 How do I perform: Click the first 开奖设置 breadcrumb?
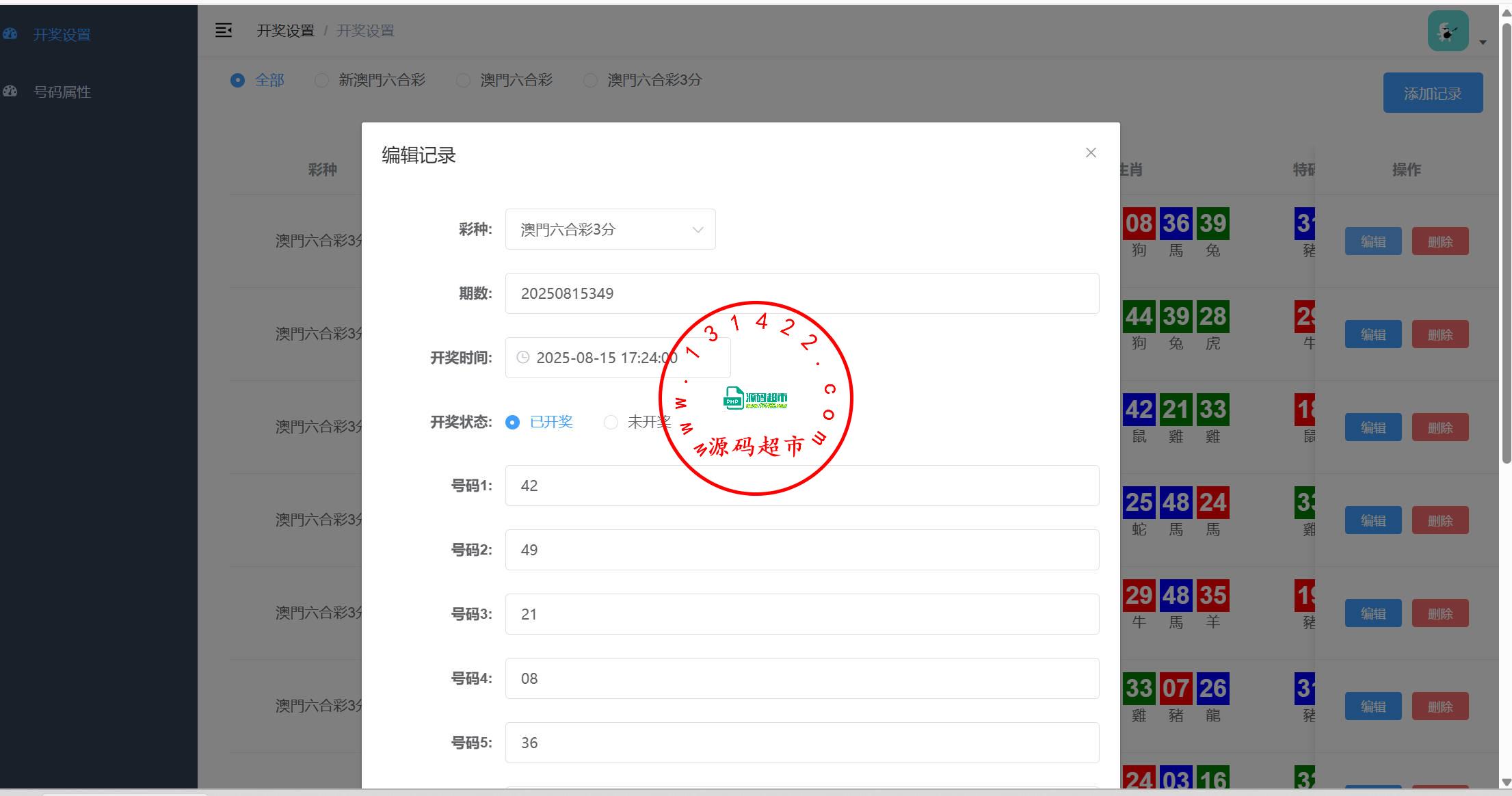[x=285, y=31]
